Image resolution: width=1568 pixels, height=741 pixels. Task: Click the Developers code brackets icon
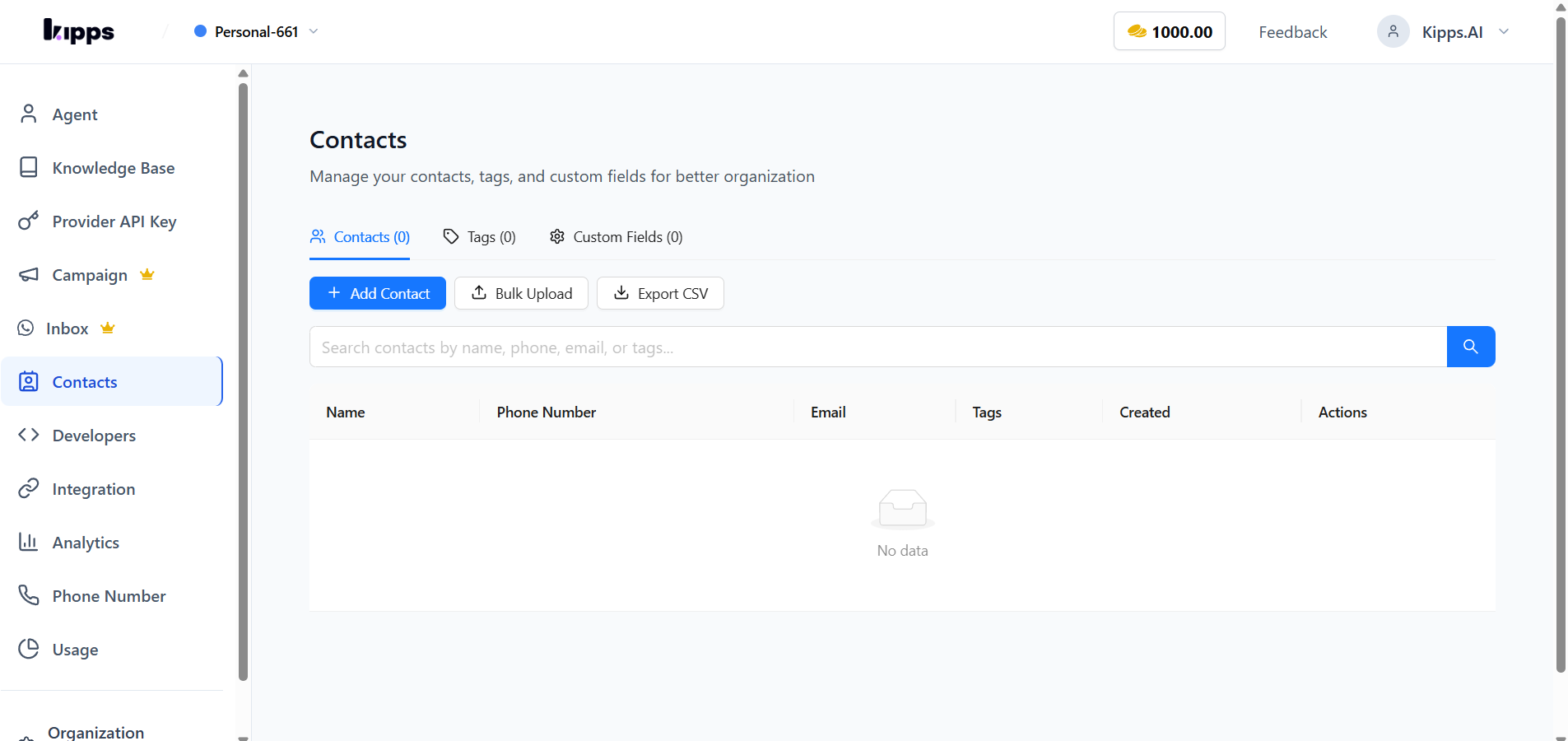pos(29,435)
